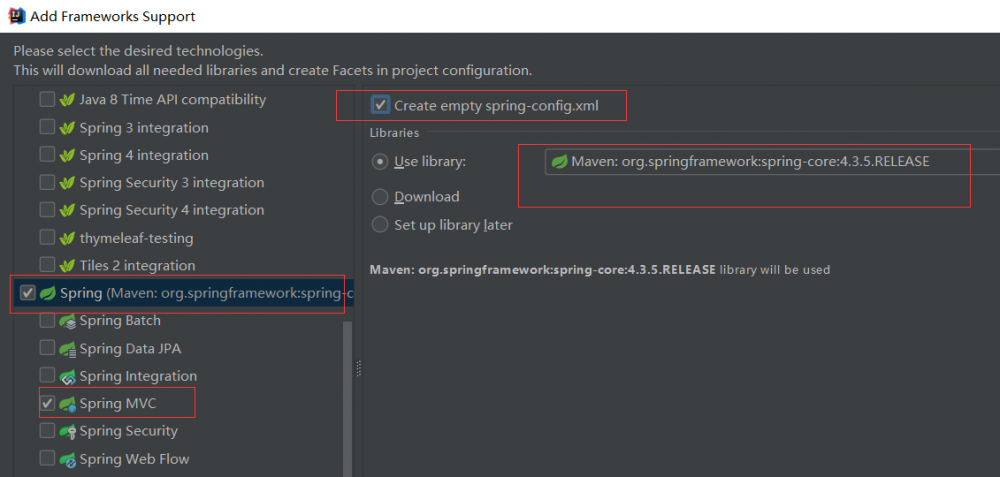Viewport: 1000px width, 477px height.
Task: Check the thymeleaf-testing checkbox
Action: coord(47,238)
